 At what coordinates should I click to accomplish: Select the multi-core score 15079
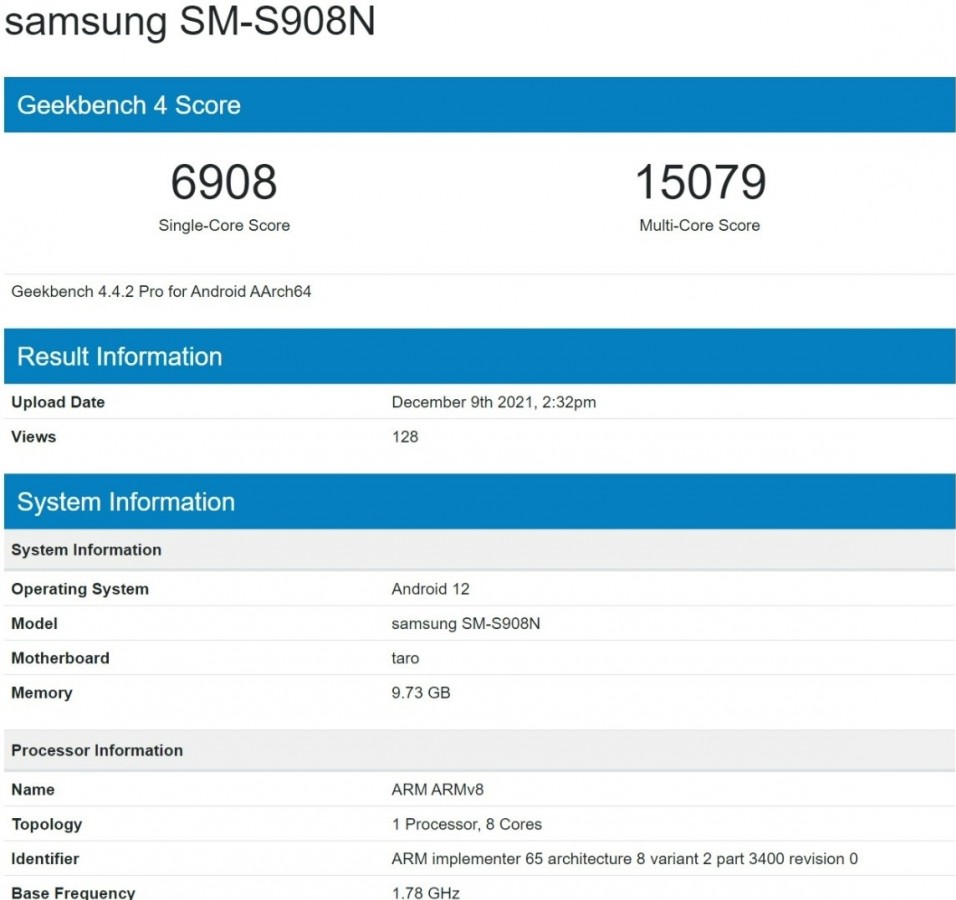click(700, 182)
